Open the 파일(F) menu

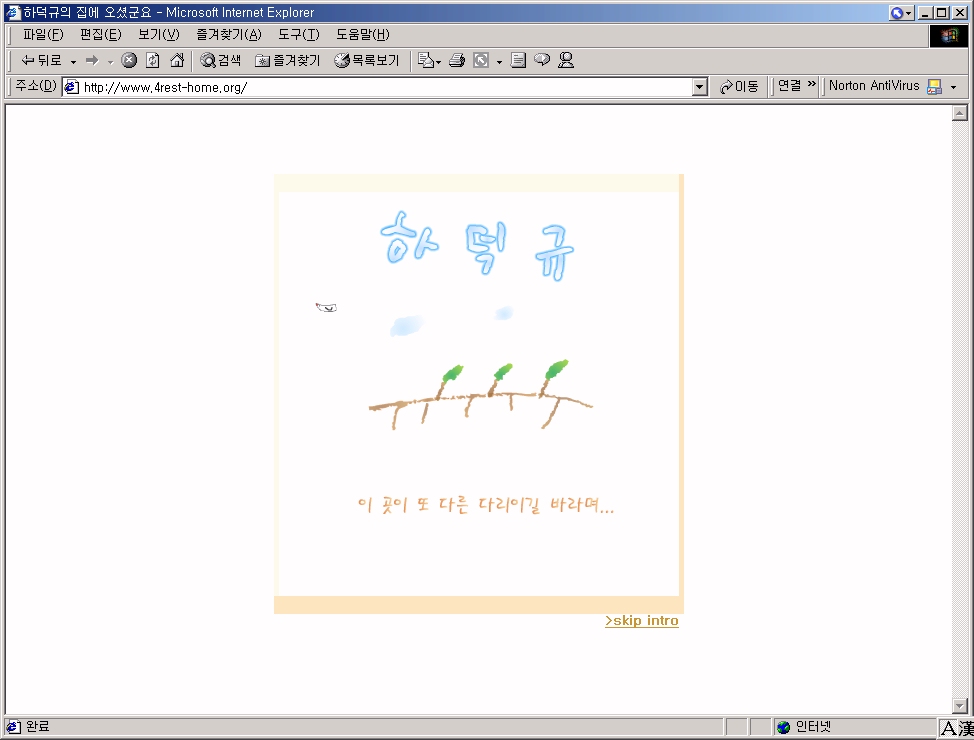click(x=43, y=35)
